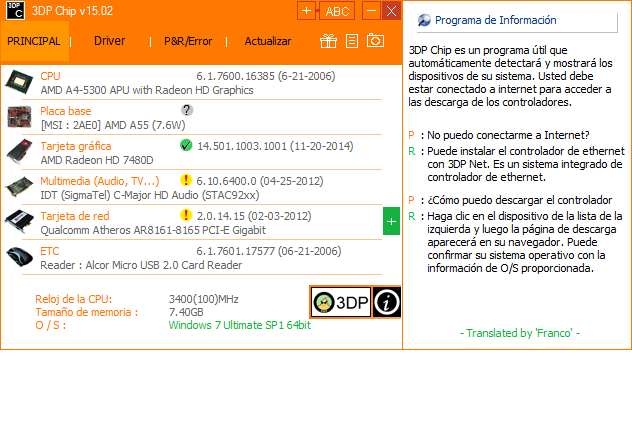
Task: Click the CPU chip icon
Action: coord(19,82)
